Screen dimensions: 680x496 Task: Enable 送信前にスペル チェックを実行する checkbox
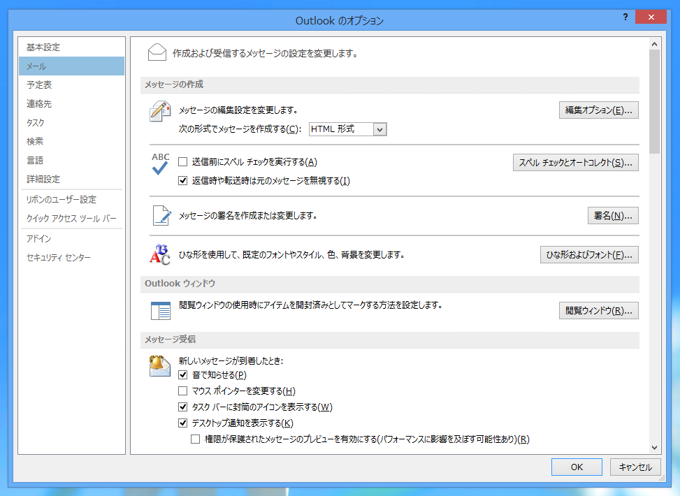[x=183, y=162]
